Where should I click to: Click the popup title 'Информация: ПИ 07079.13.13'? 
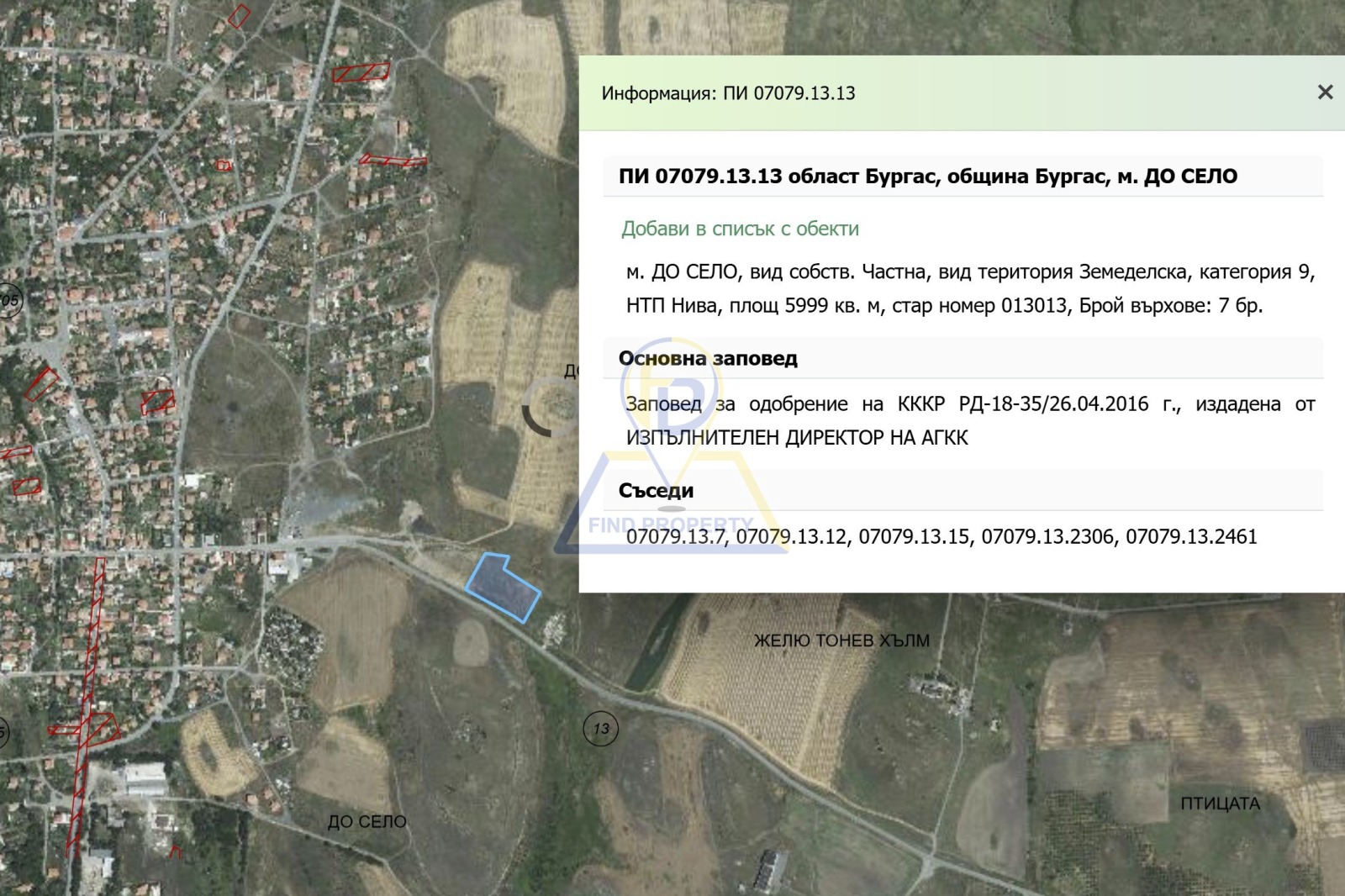click(728, 93)
